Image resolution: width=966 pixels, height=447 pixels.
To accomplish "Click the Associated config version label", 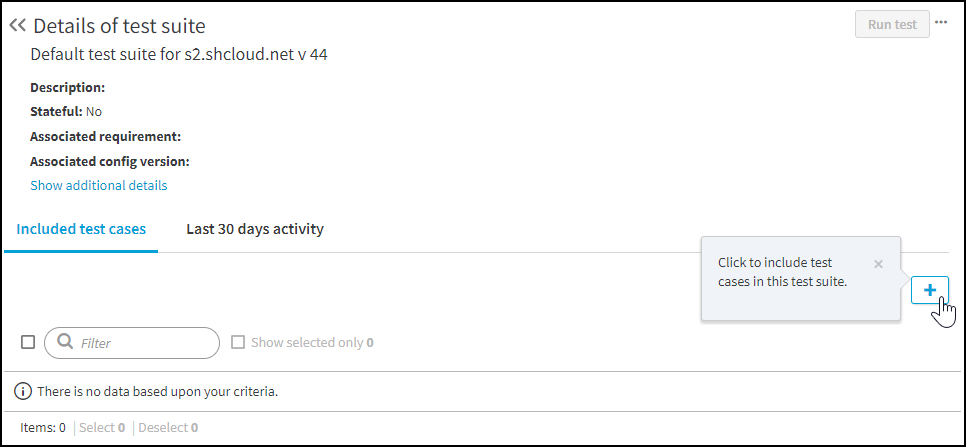I will coord(110,161).
